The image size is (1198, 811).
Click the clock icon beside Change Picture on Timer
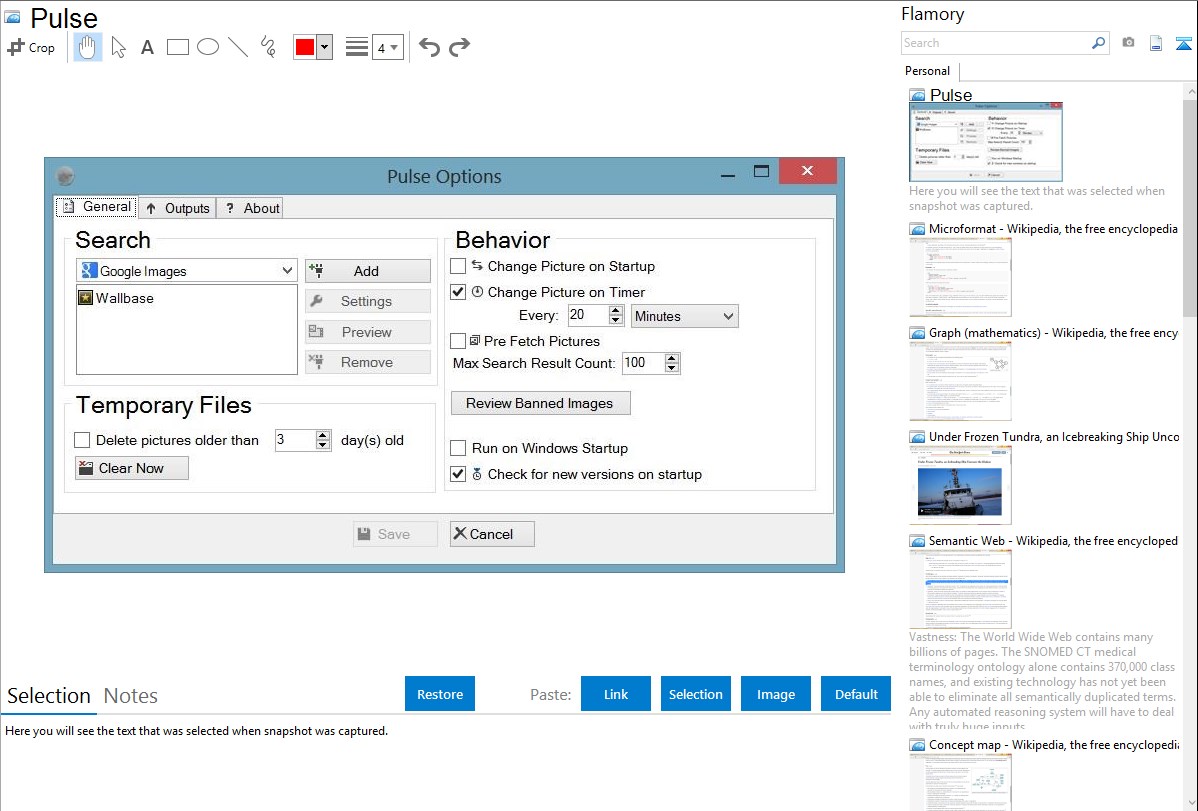(478, 291)
